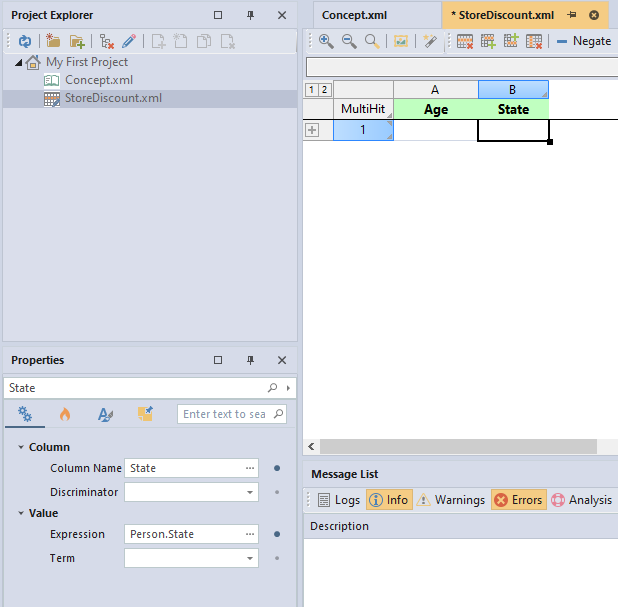
Task: Close the StoreDiscount.xml tab
Action: [594, 15]
